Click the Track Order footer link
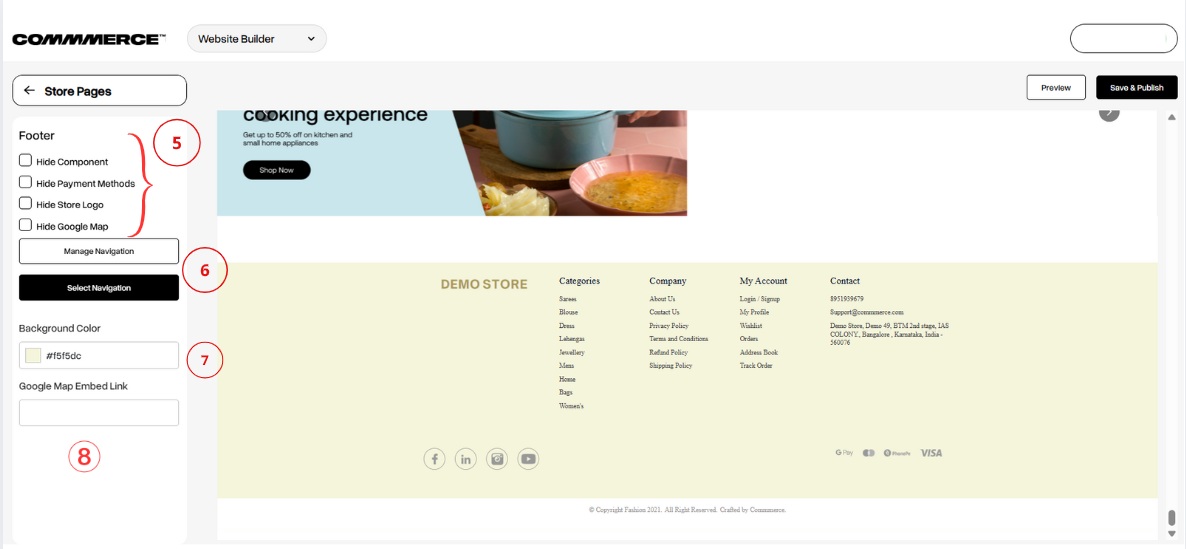 [x=757, y=366]
